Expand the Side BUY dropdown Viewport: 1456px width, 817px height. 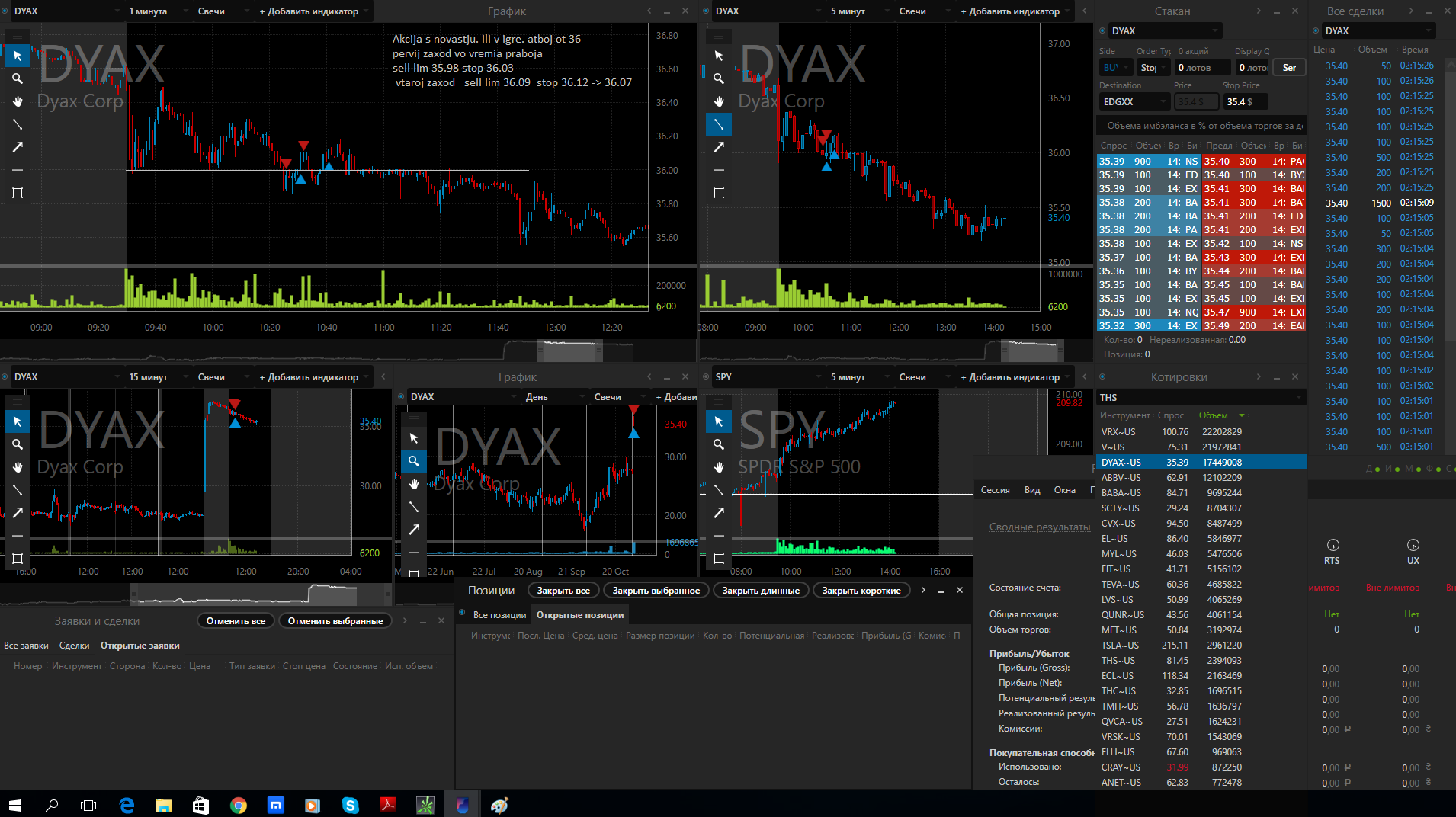(1115, 68)
